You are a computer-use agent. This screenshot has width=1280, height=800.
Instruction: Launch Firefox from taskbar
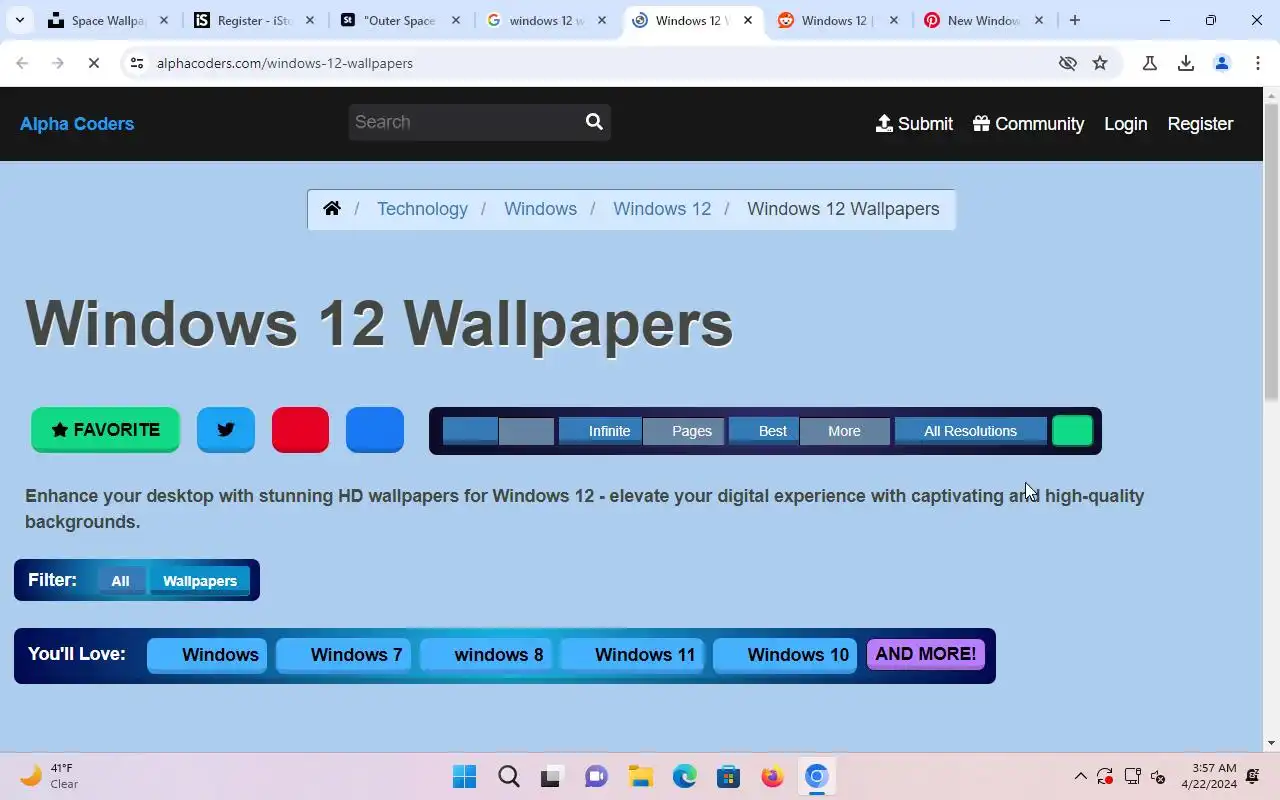tap(772, 776)
